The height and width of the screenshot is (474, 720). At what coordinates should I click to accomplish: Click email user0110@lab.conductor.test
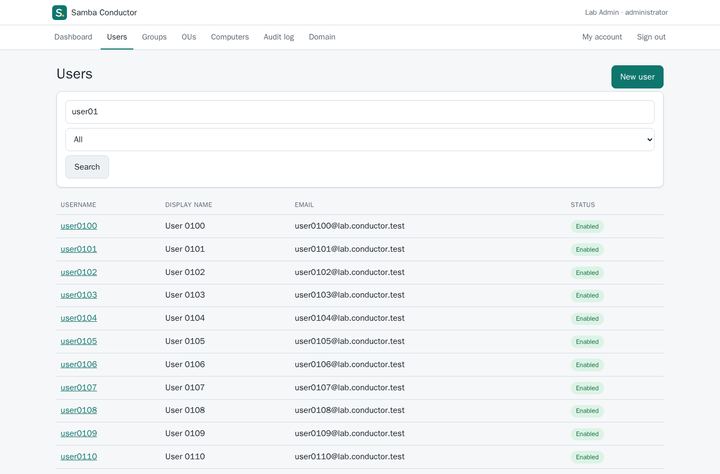(349, 457)
